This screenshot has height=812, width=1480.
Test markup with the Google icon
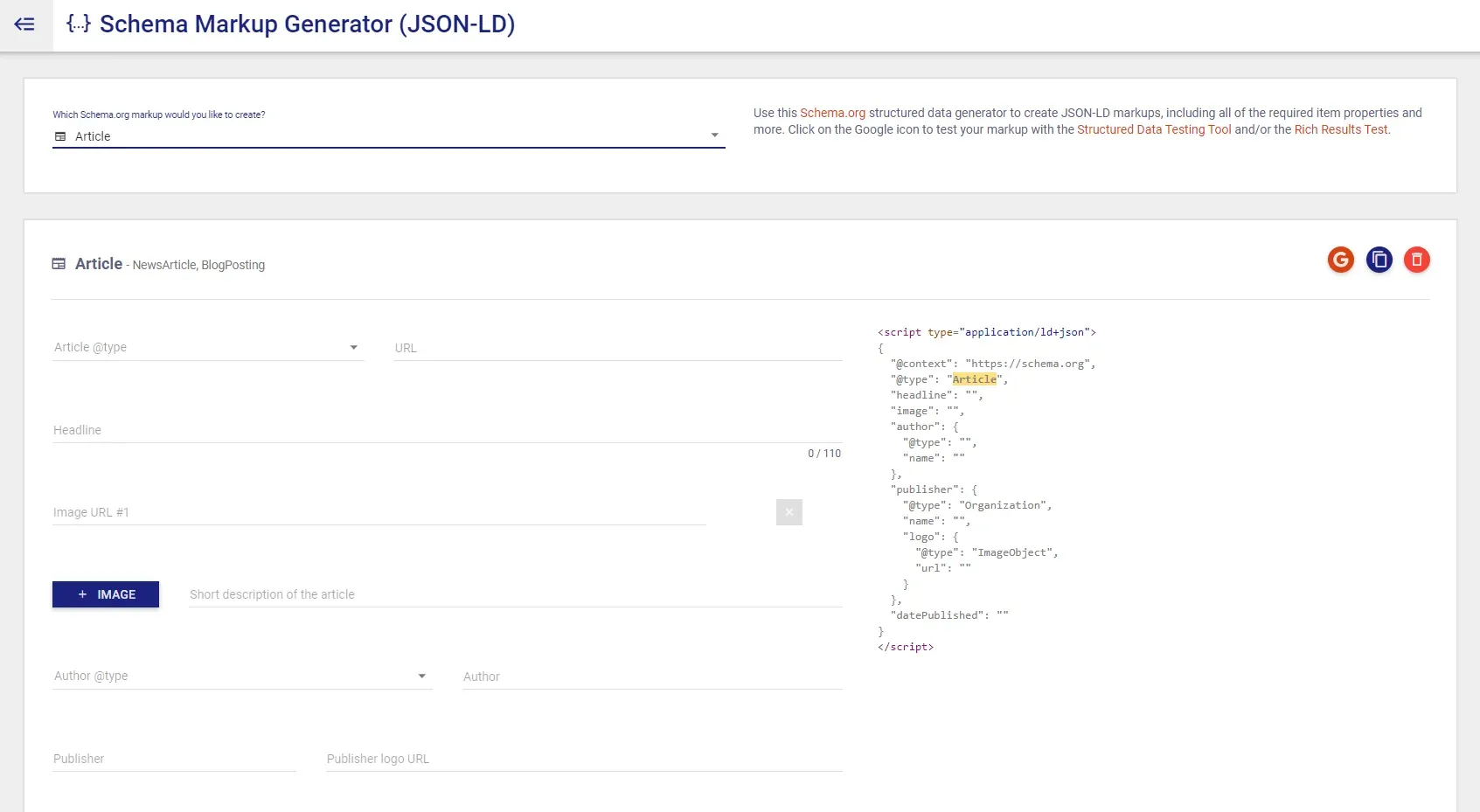click(x=1340, y=260)
